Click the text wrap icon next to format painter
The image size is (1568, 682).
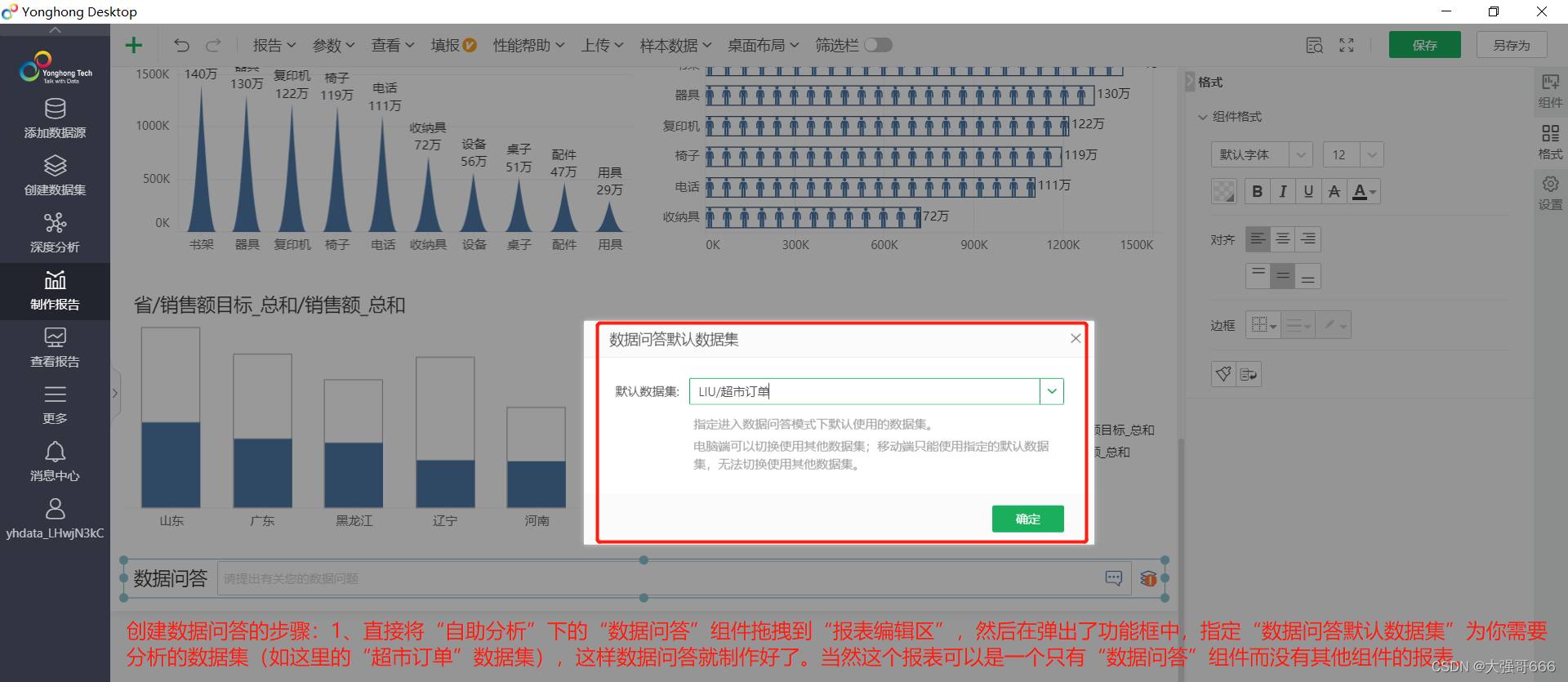coord(1249,374)
